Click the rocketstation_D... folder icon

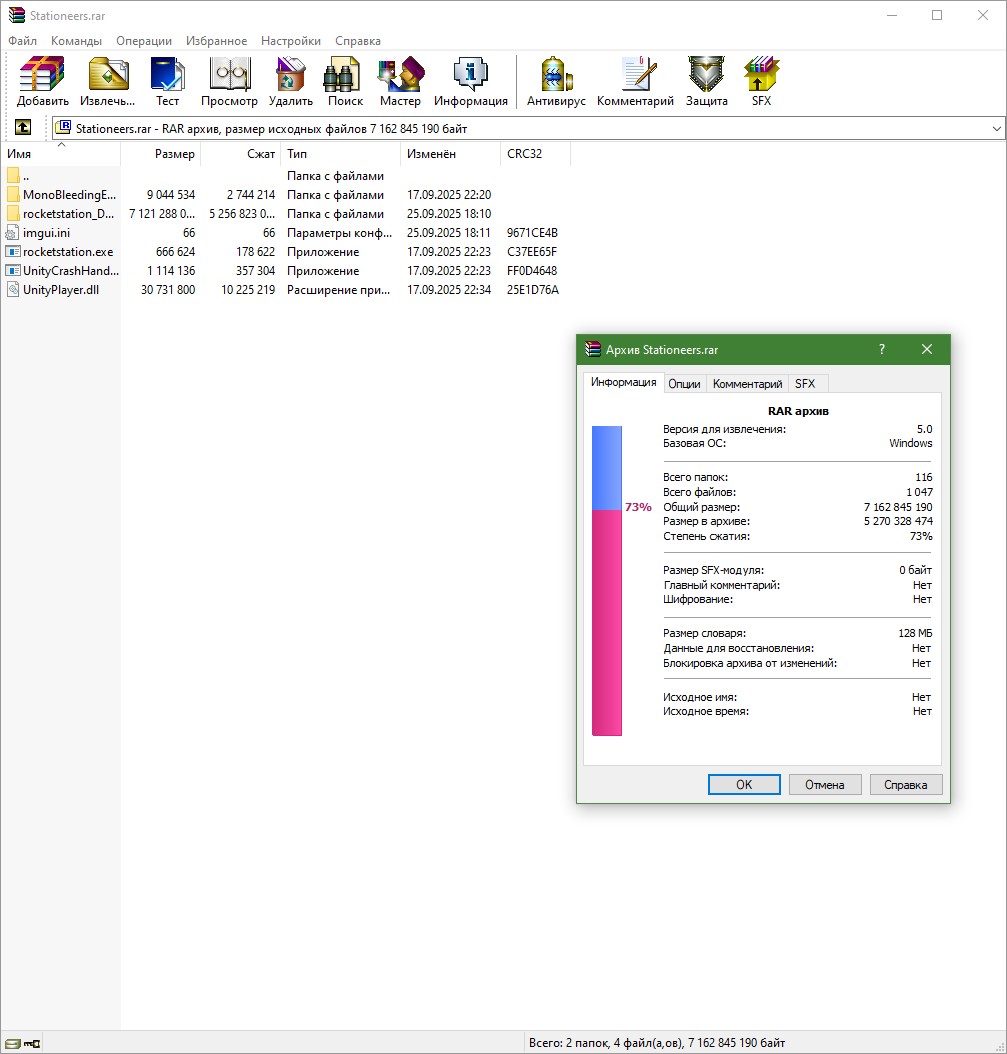pos(13,214)
